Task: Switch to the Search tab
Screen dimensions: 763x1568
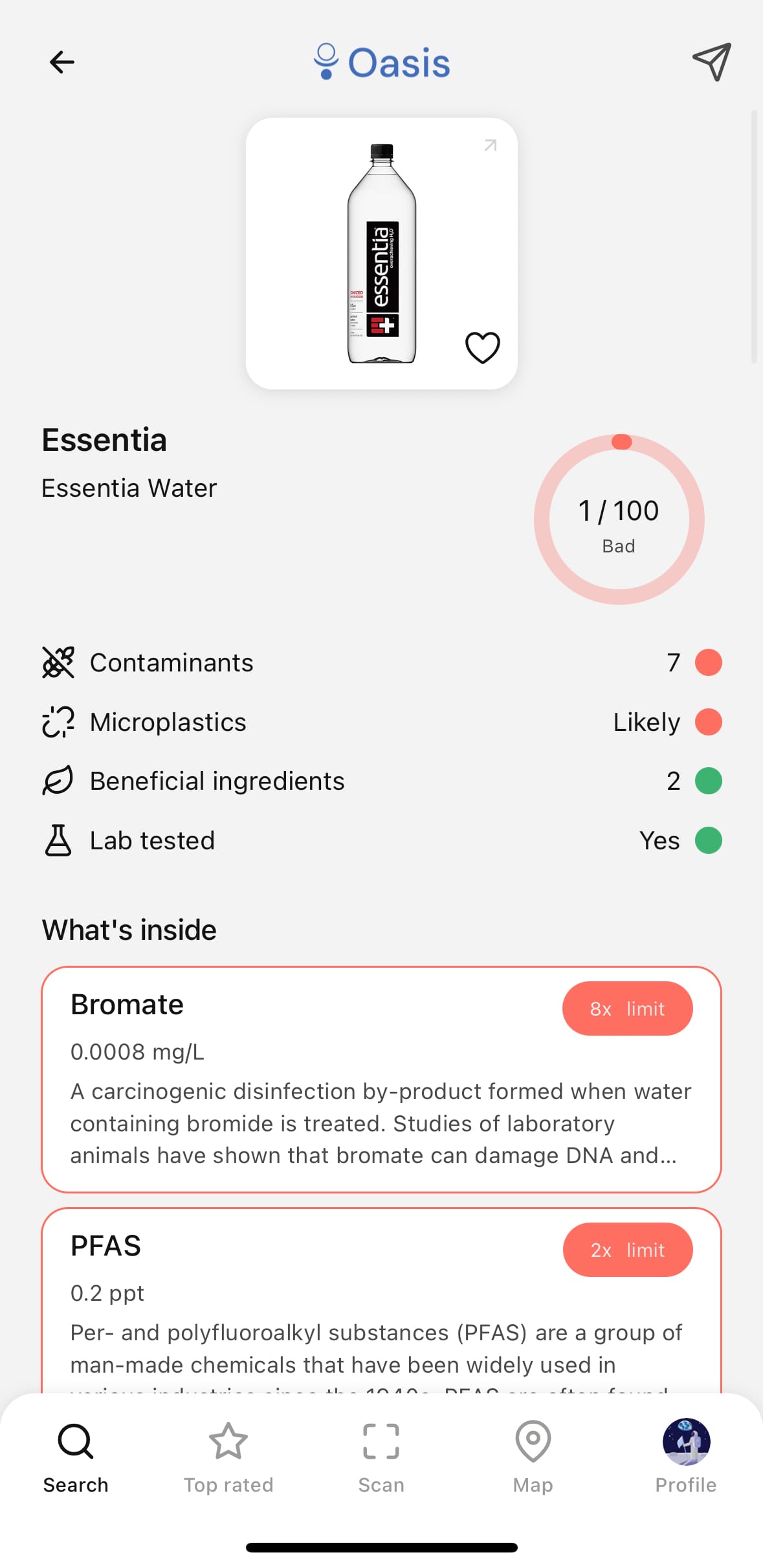Action: tap(76, 1457)
